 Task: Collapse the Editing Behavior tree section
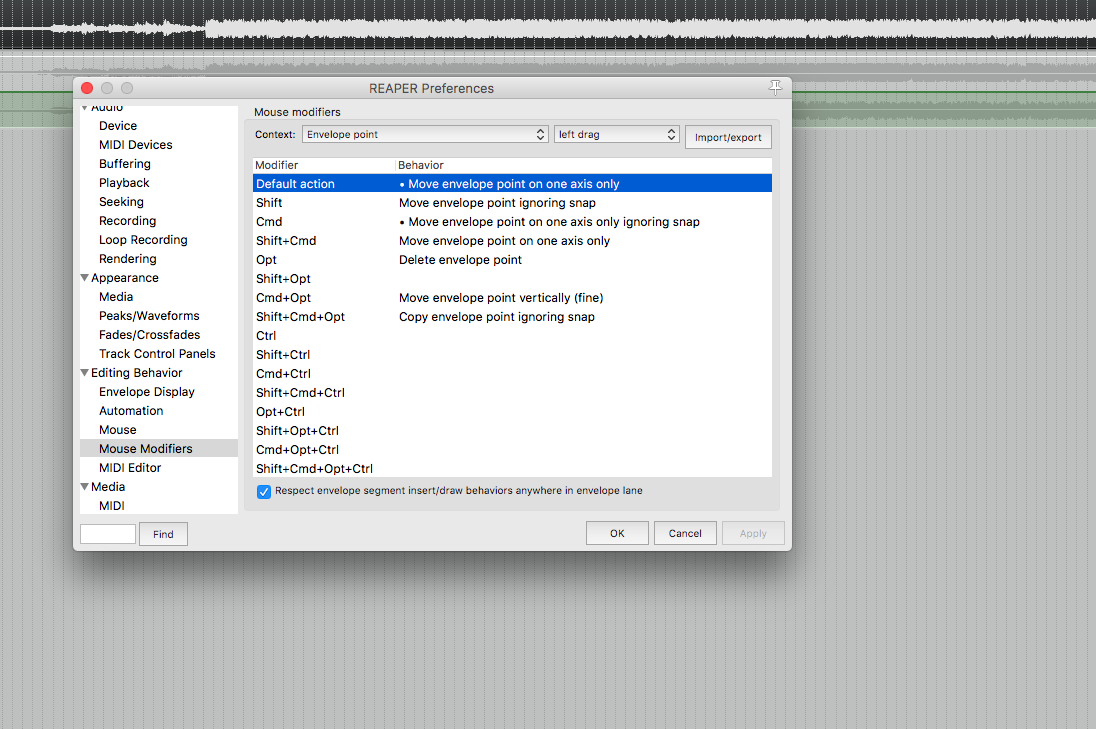(85, 373)
